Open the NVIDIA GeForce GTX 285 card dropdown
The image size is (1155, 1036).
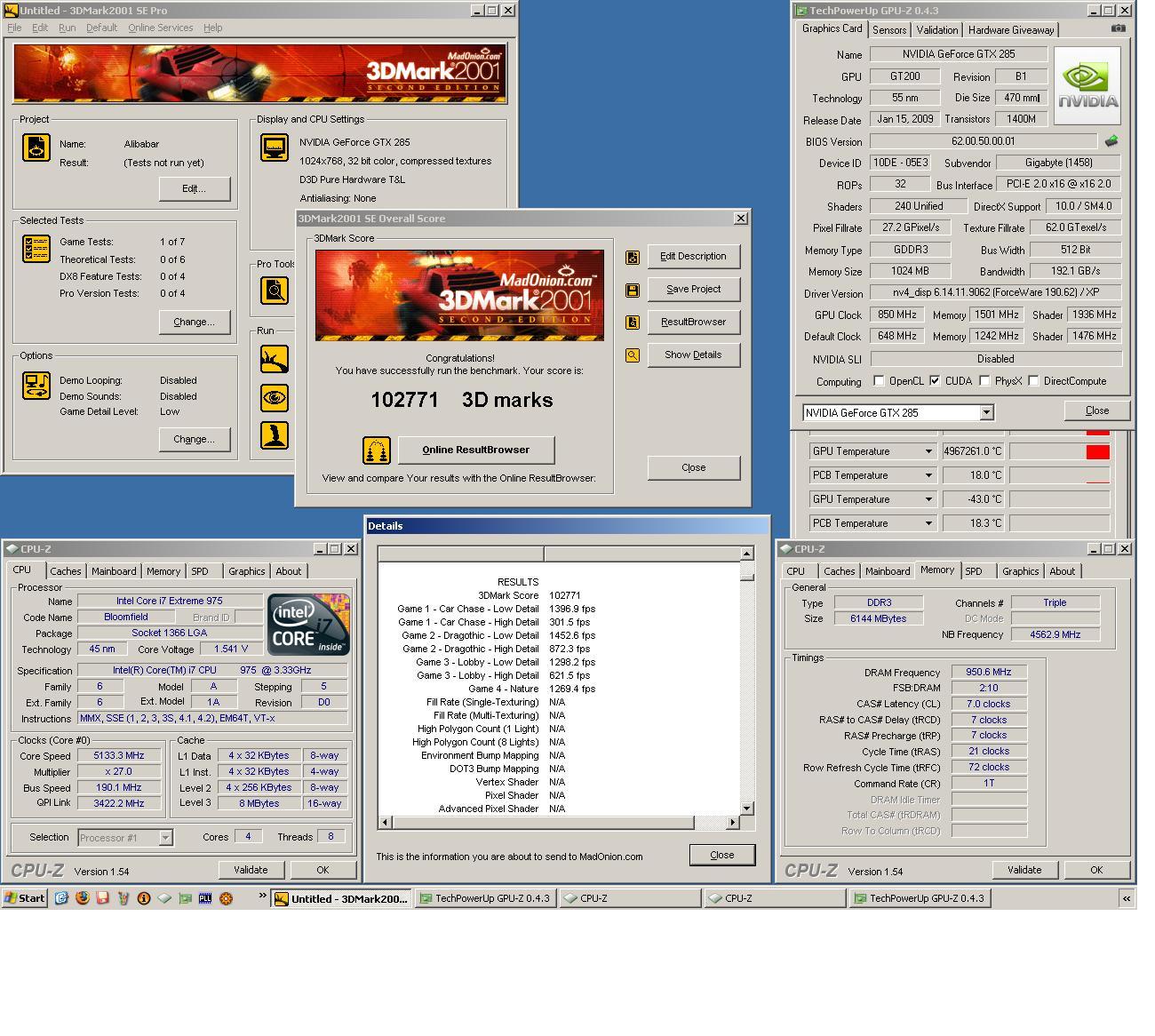[986, 413]
